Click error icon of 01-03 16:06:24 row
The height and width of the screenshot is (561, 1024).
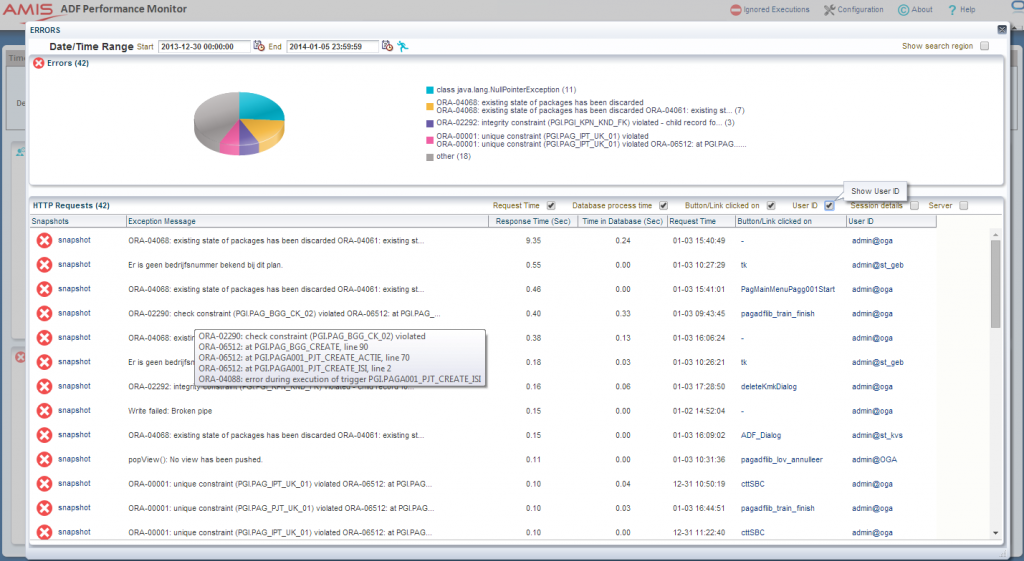tap(44, 338)
